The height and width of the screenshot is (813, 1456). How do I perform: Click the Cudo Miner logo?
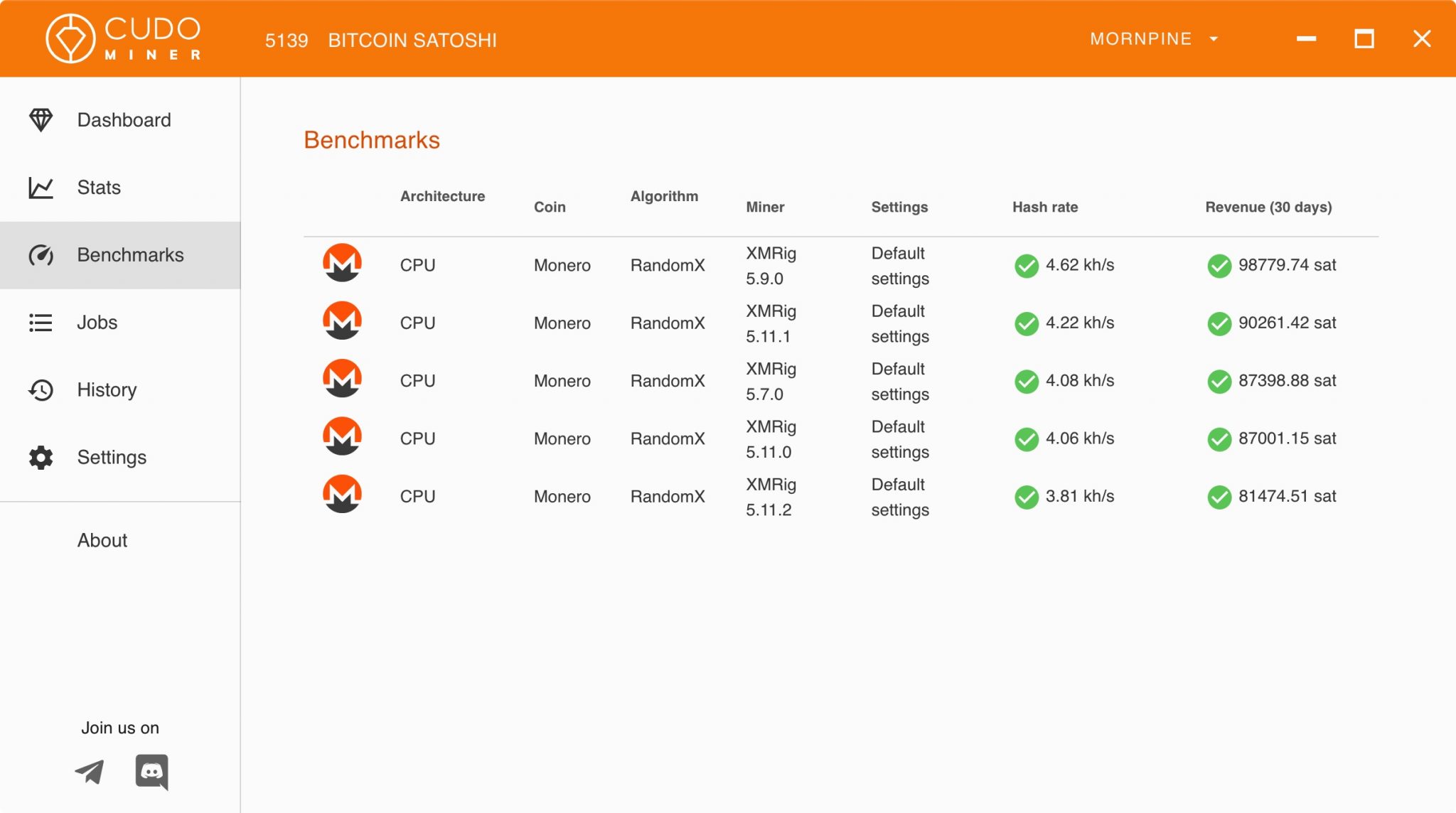(121, 37)
